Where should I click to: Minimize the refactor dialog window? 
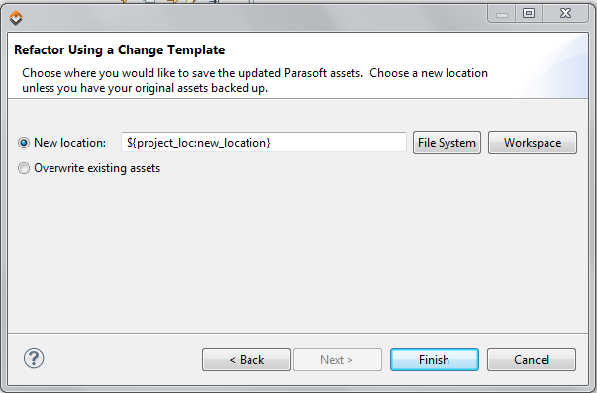(502, 14)
